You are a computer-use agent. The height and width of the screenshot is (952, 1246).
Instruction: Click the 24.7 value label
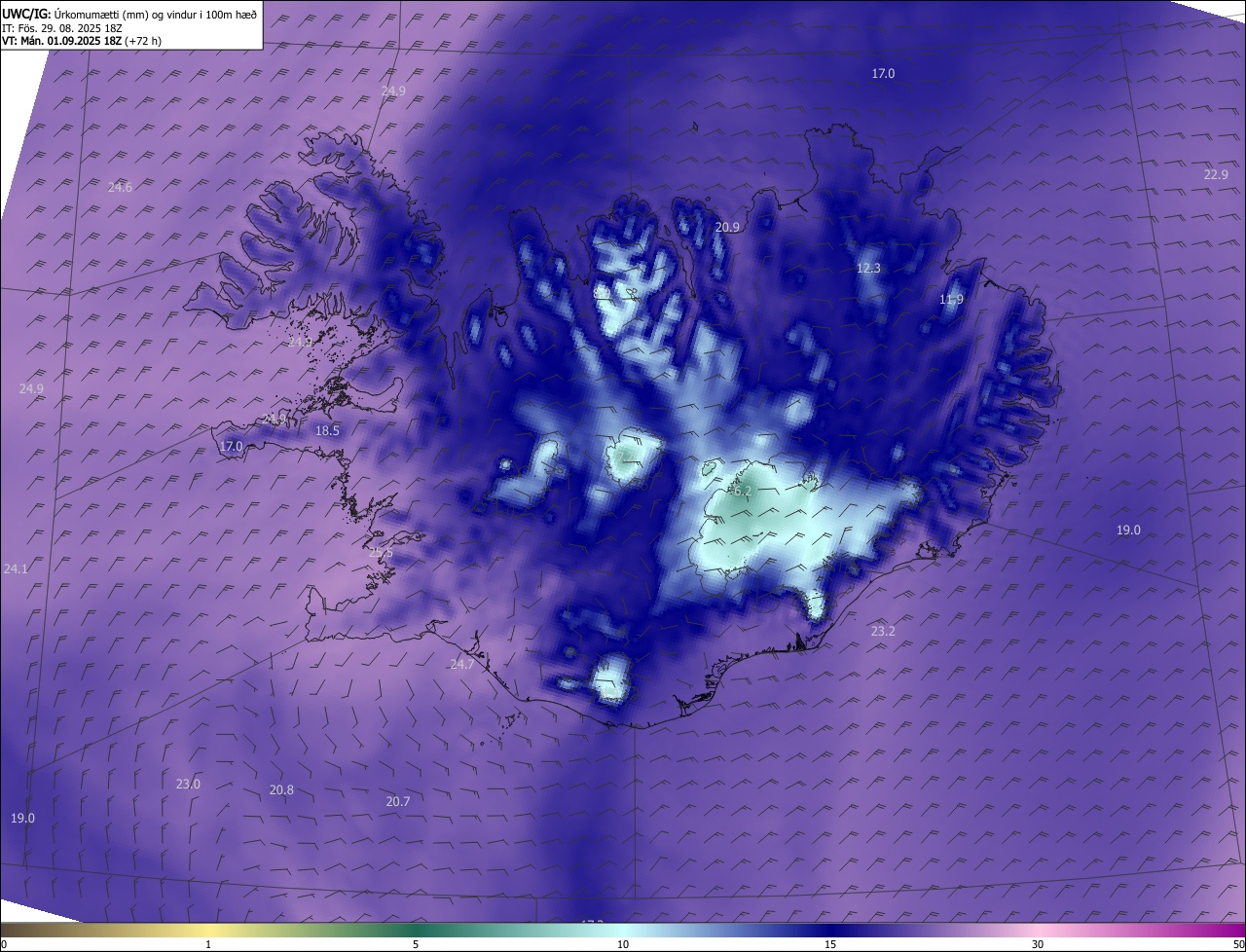[461, 664]
